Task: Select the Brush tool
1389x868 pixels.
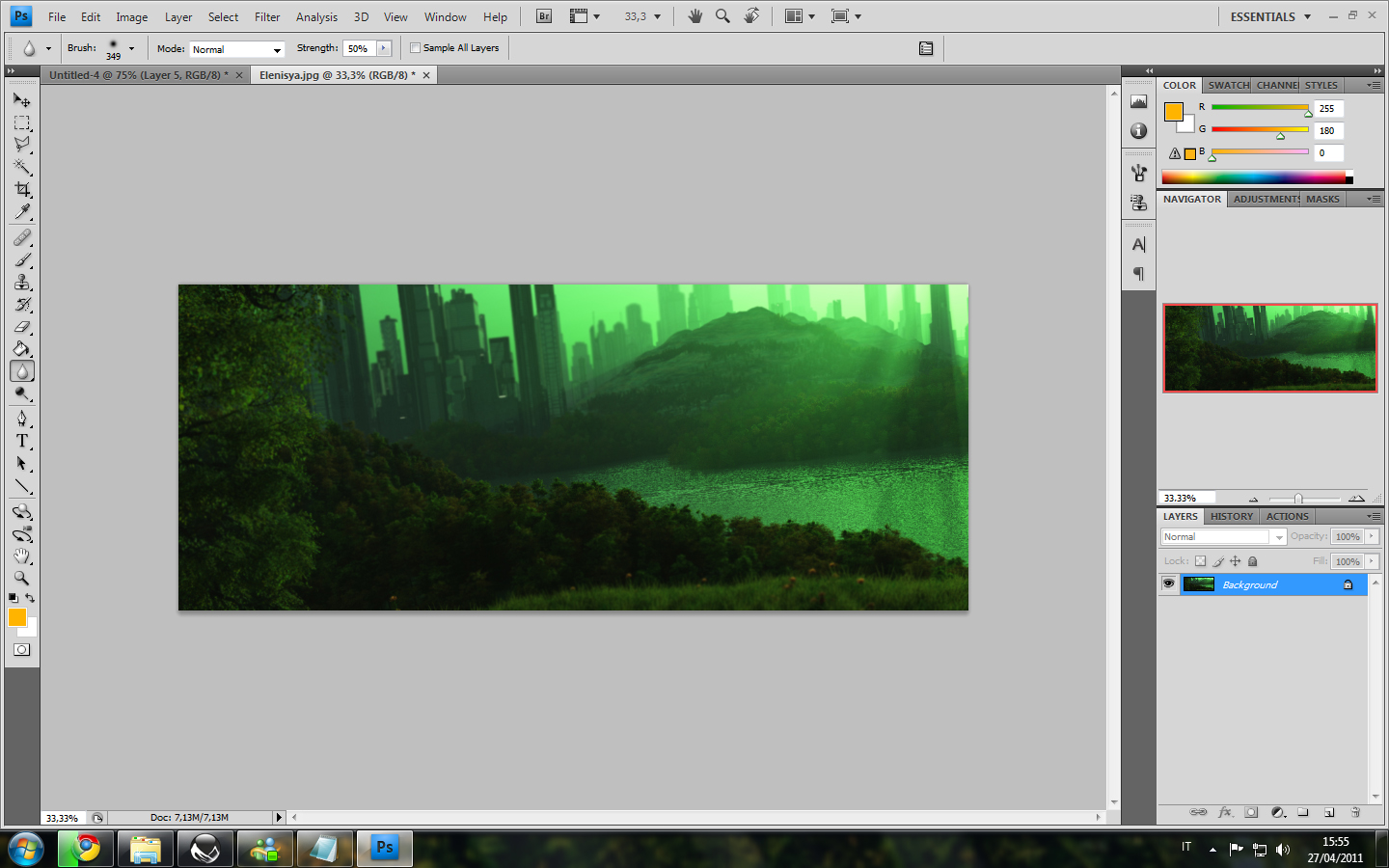Action: tap(22, 259)
